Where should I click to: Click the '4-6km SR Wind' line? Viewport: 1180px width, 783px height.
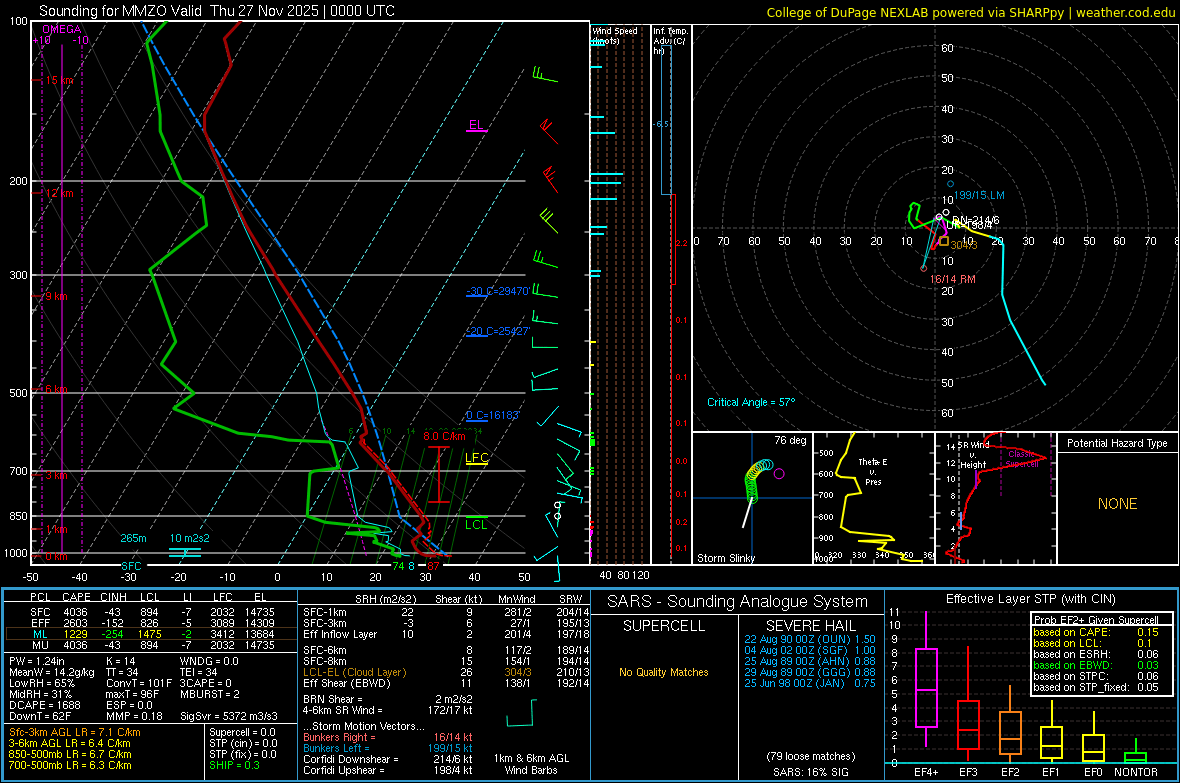click(388, 710)
